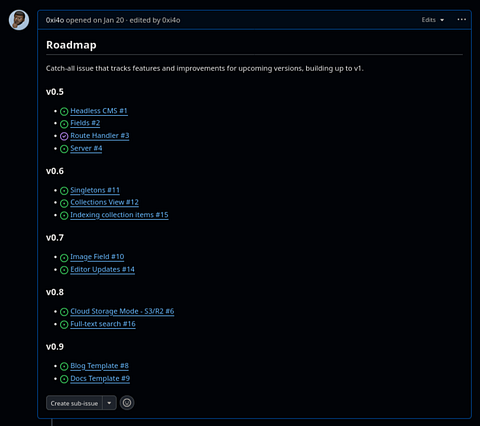Open the Editor Updates #14 issue
This screenshot has height=426, width=480.
click(x=102, y=269)
